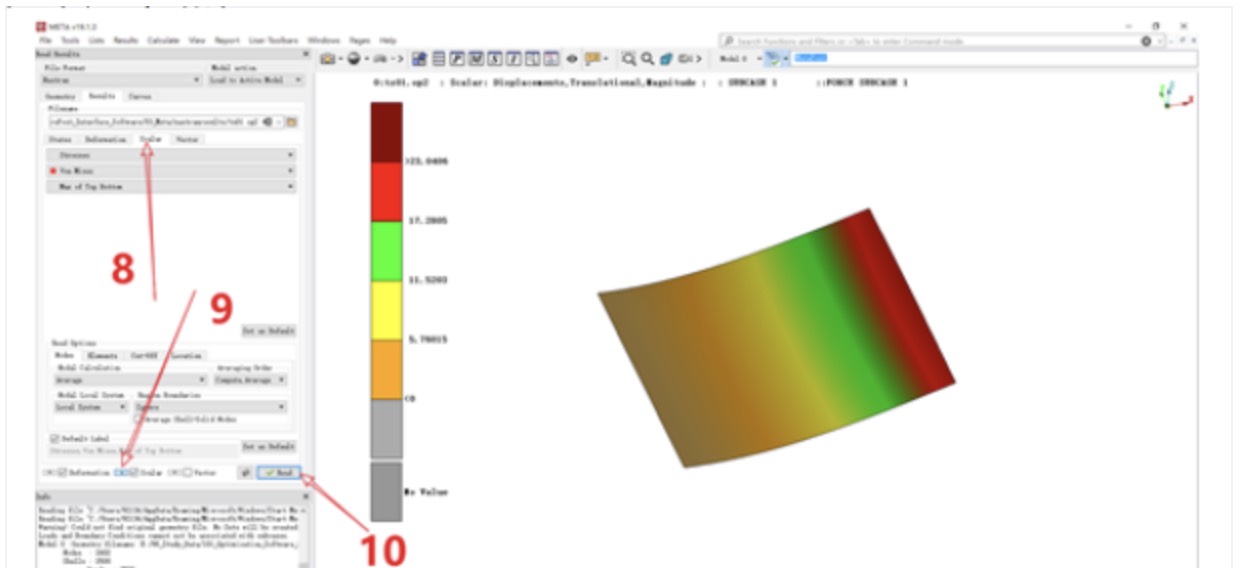Image resolution: width=1246 pixels, height=568 pixels.
Task: Open the Load in Active Model dropdown
Action: pos(255,80)
